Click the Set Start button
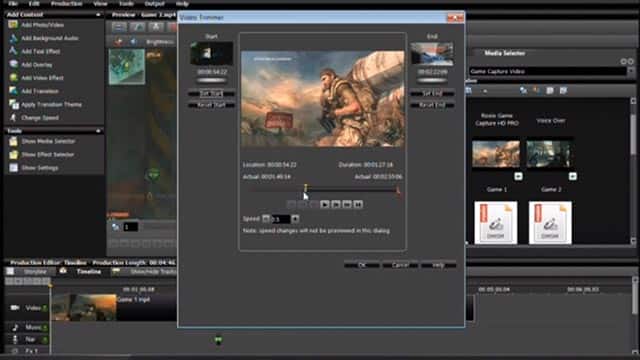 click(211, 93)
